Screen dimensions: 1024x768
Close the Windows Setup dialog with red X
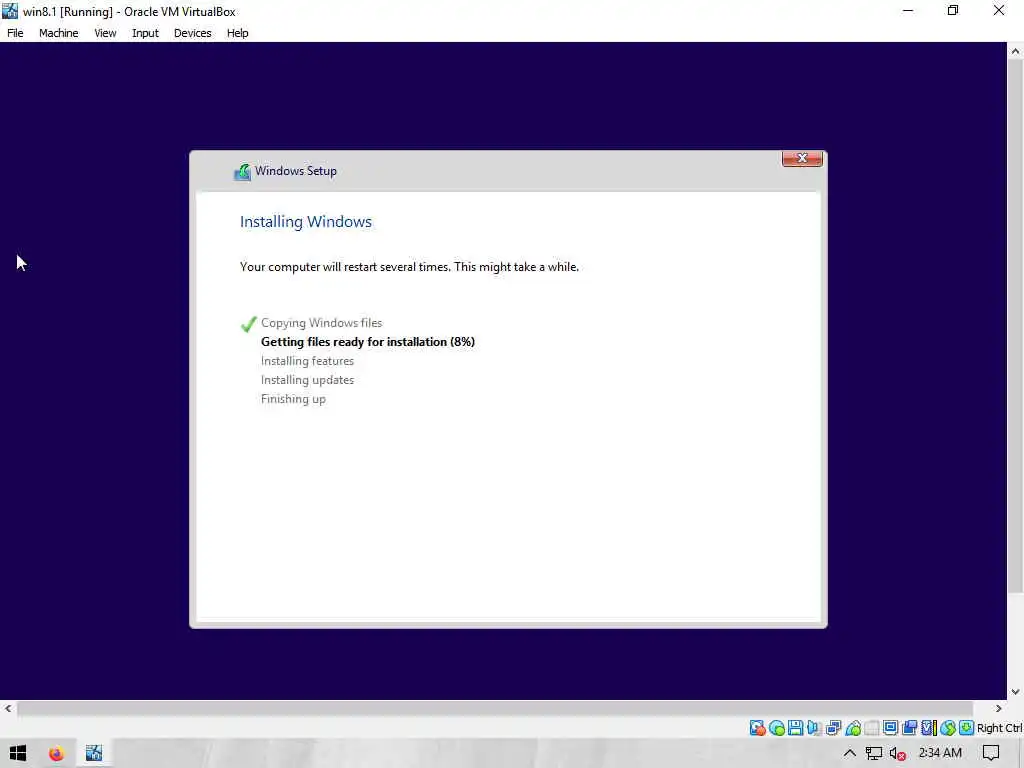coord(802,159)
